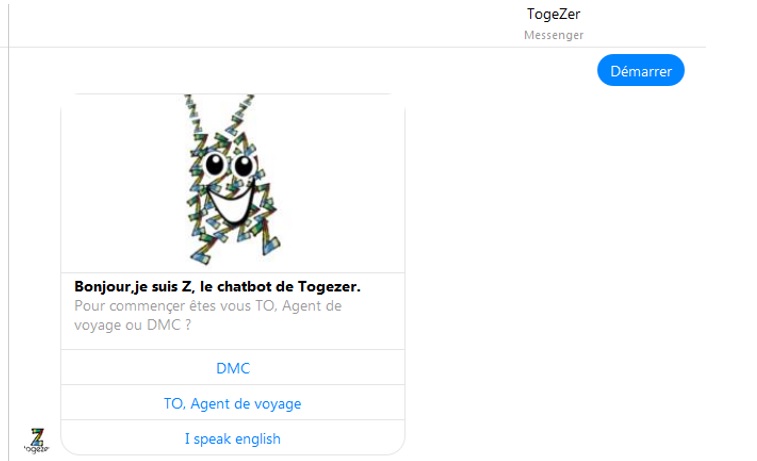The image size is (757, 461).
Task: Click the word Togezer in the card heading
Action: pos(329,287)
